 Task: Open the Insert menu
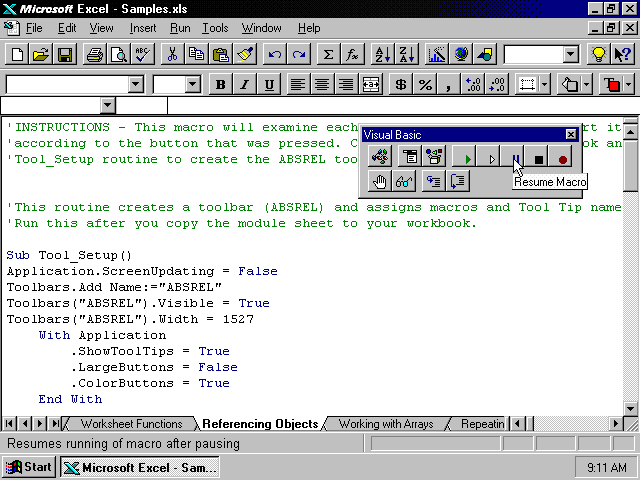click(x=143, y=28)
